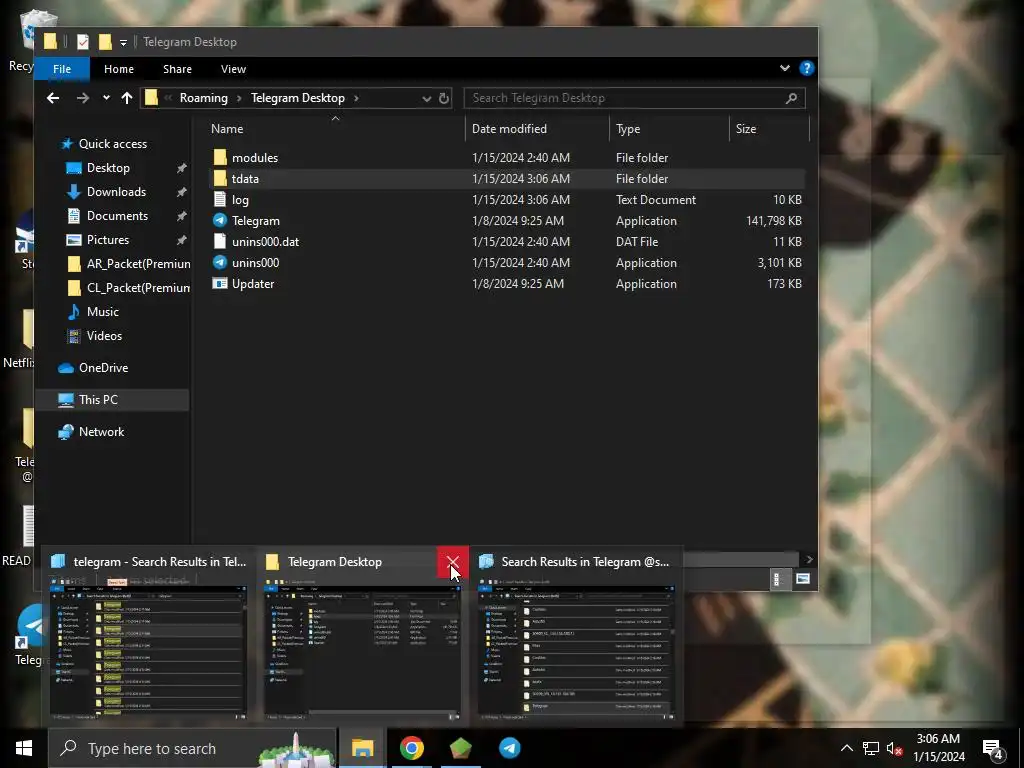Open the green gem app in taskbar
1024x768 pixels.
(x=460, y=748)
